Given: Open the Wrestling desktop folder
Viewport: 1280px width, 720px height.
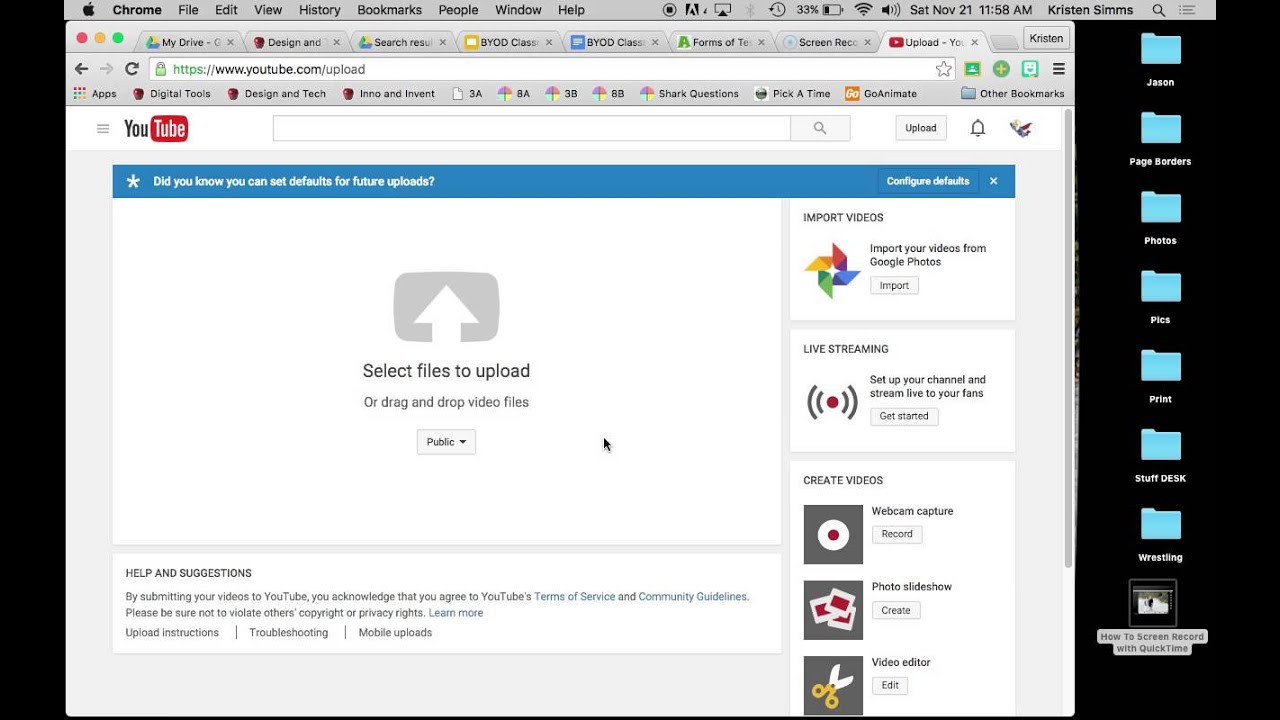Looking at the screenshot, I should pos(1160,535).
